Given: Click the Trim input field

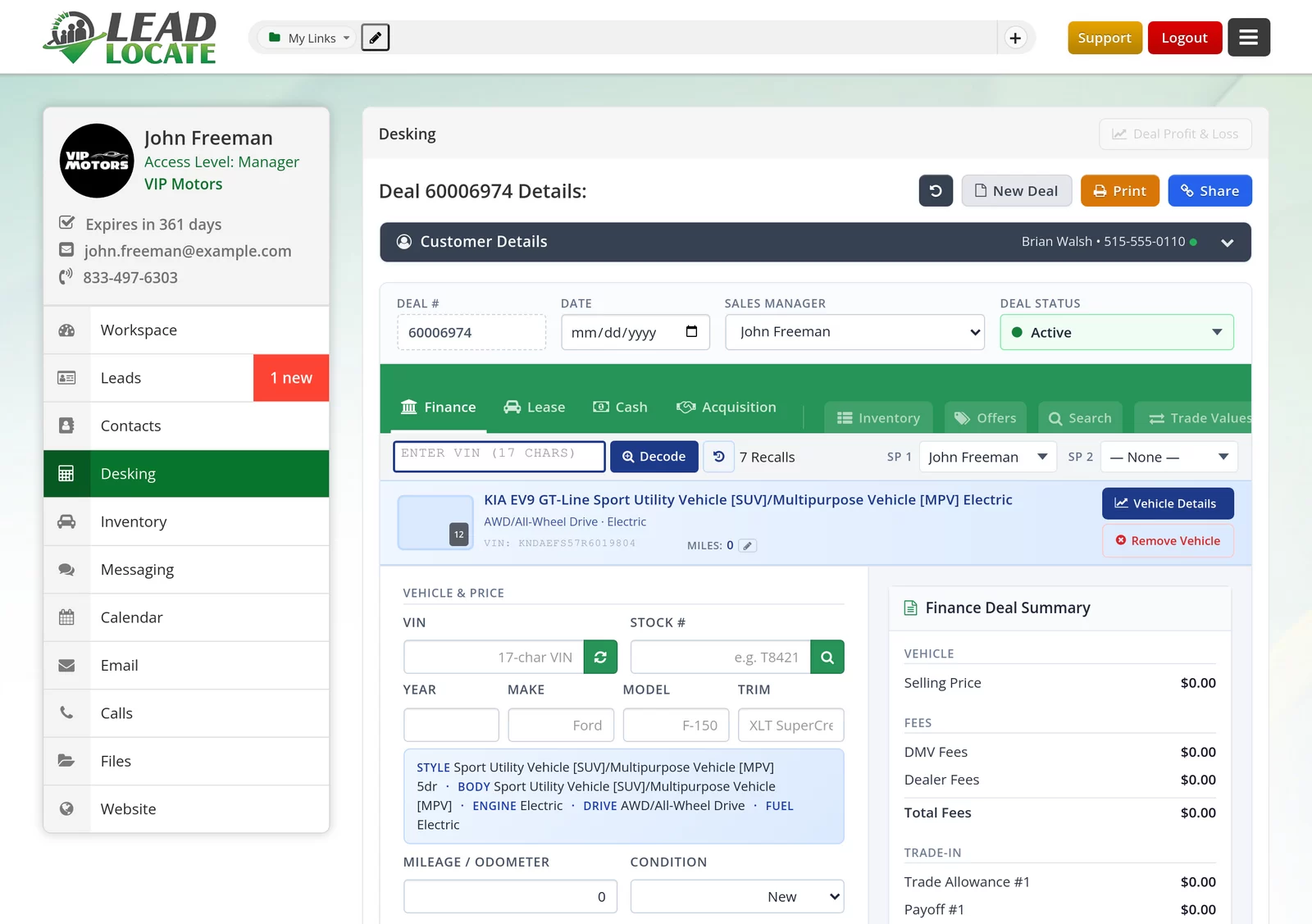Looking at the screenshot, I should tap(790, 725).
